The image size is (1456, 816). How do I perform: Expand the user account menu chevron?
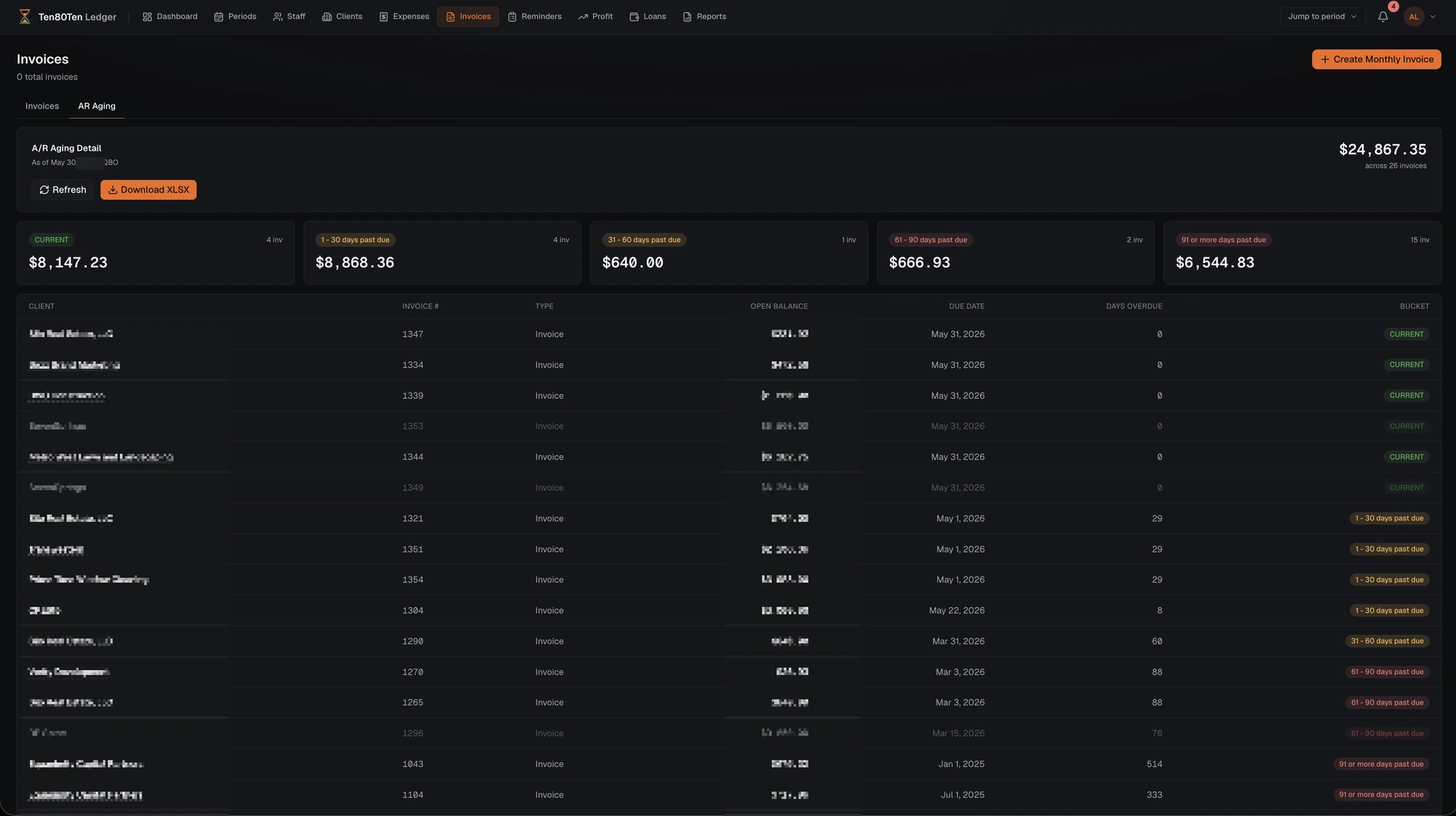click(1433, 17)
